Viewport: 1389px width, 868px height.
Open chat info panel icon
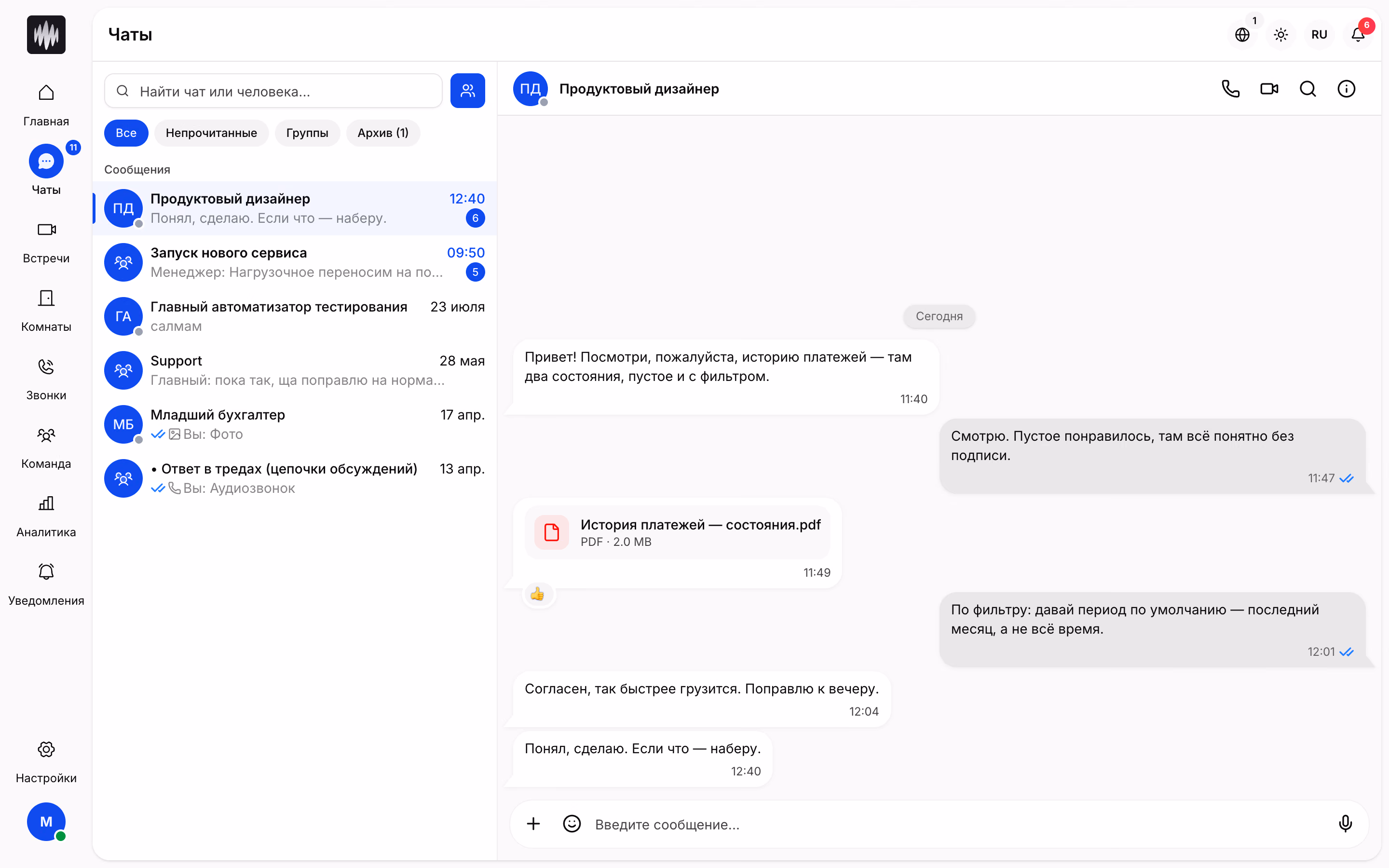pyautogui.click(x=1346, y=89)
